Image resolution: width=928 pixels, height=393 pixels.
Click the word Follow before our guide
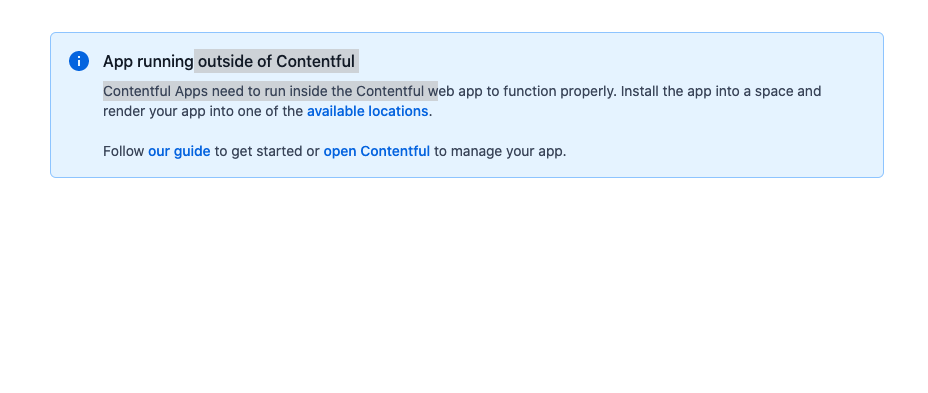[123, 152]
